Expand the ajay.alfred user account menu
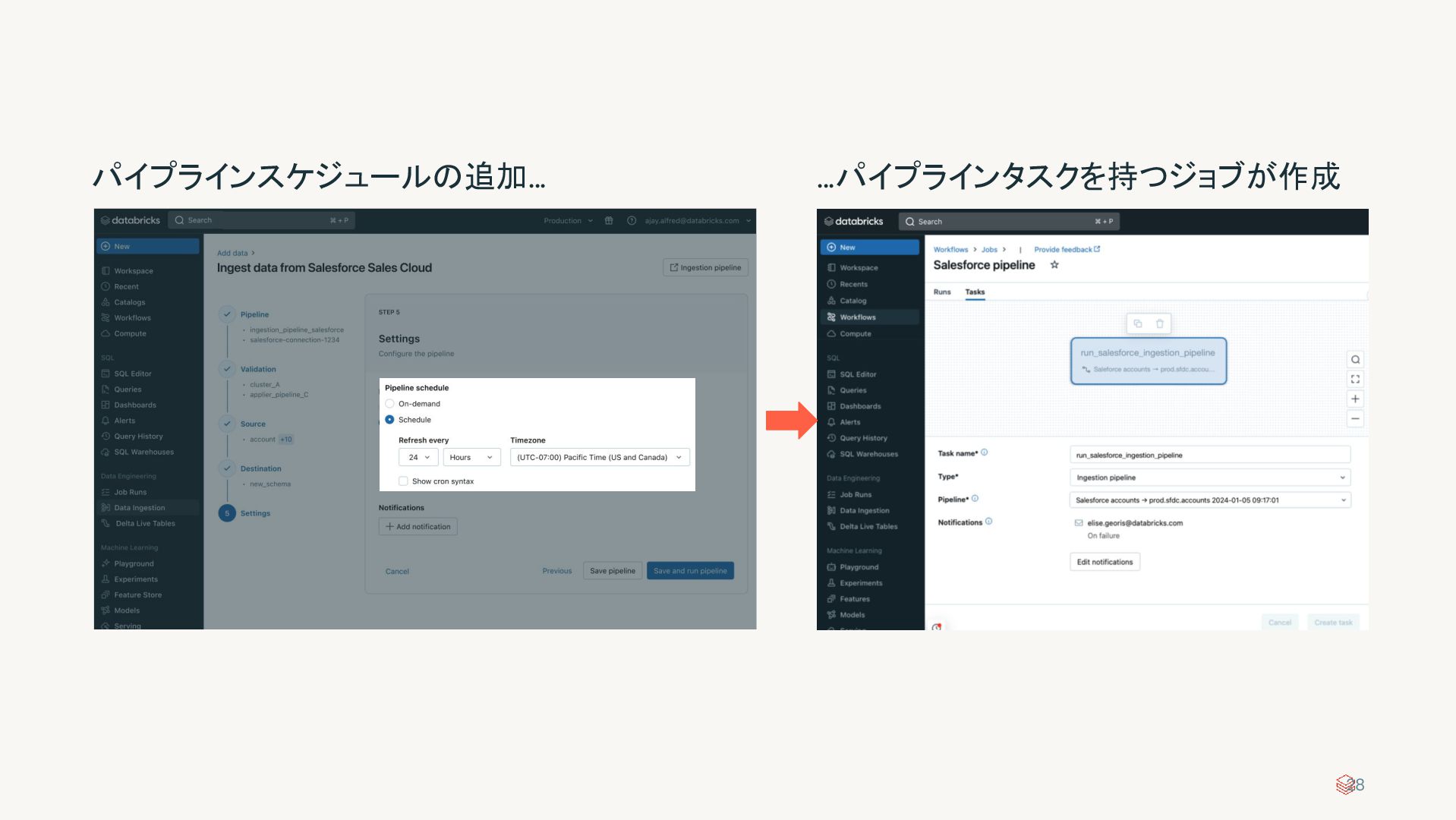 698,221
